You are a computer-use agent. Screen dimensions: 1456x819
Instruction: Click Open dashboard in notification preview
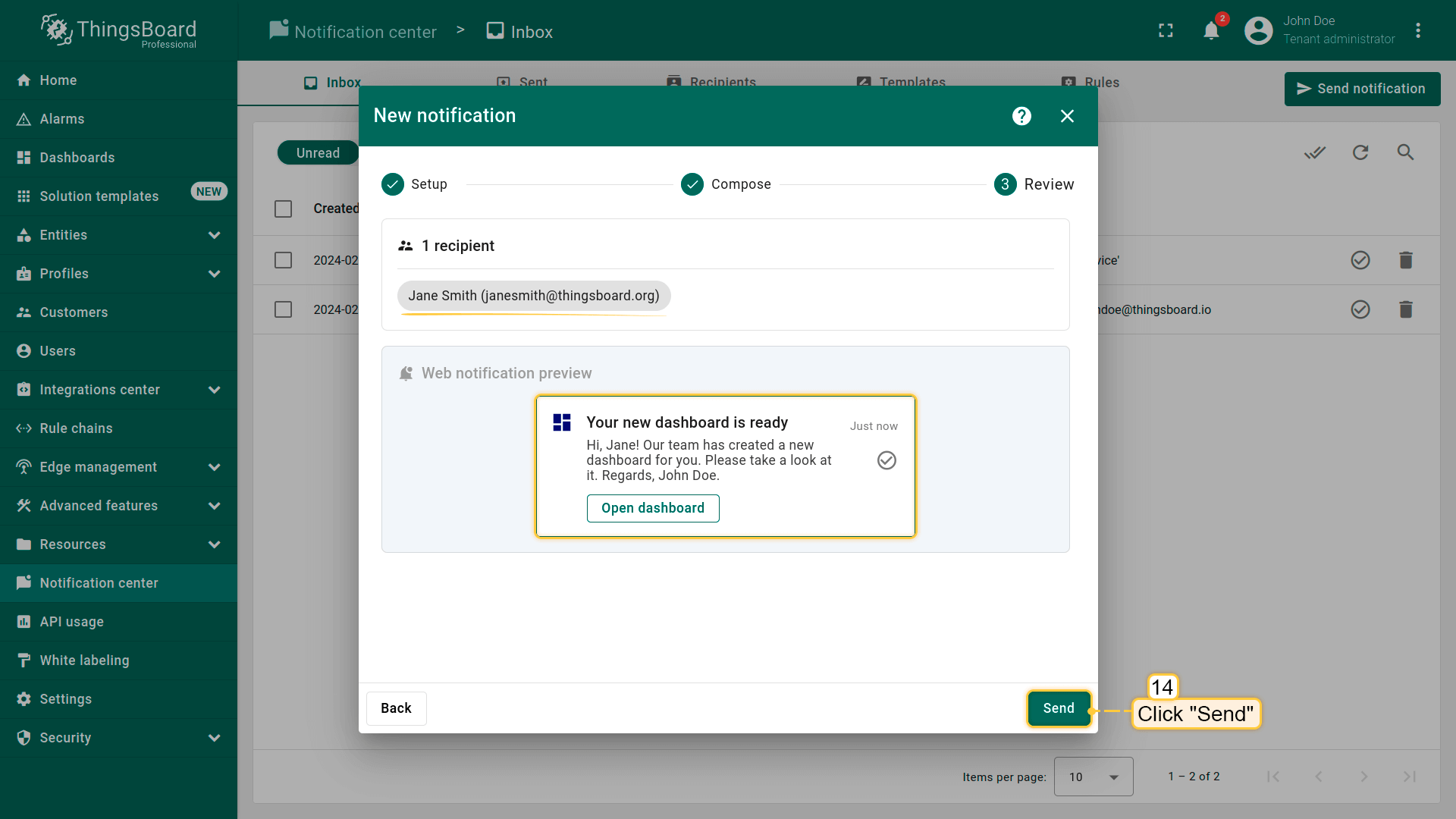[652, 508]
